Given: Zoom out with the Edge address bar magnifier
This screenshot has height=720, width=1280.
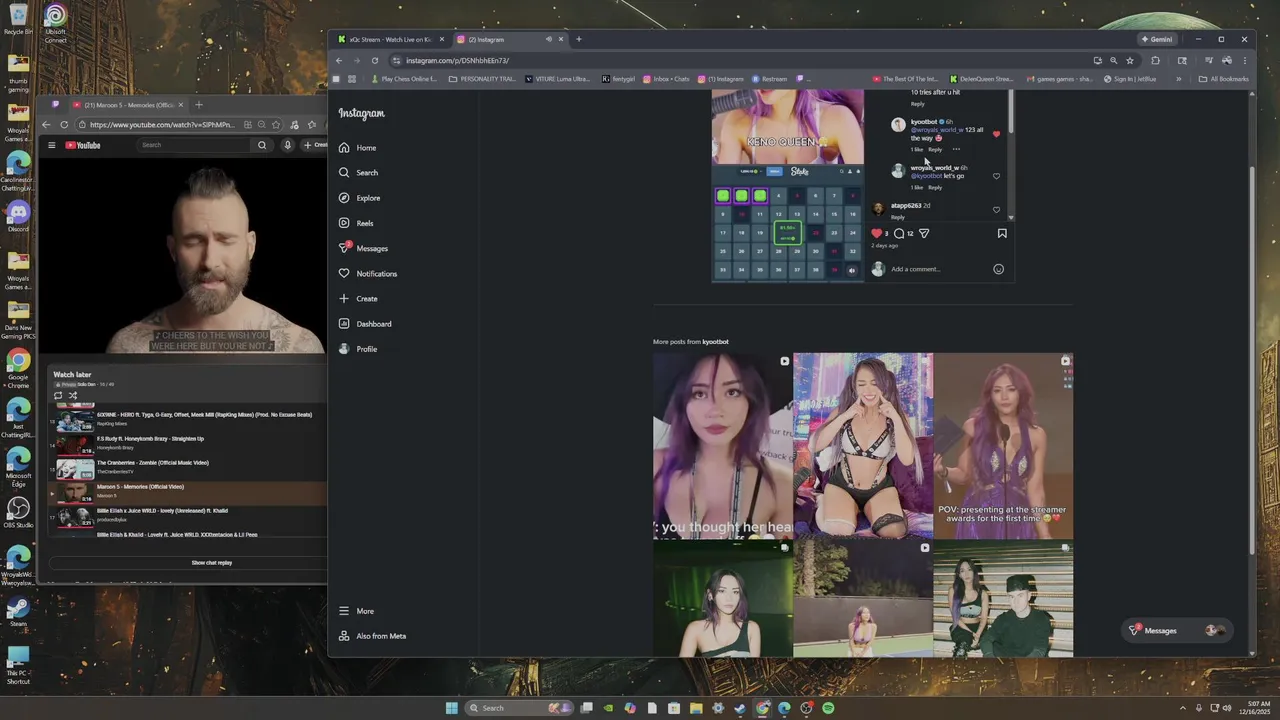Looking at the screenshot, I should point(261,125).
